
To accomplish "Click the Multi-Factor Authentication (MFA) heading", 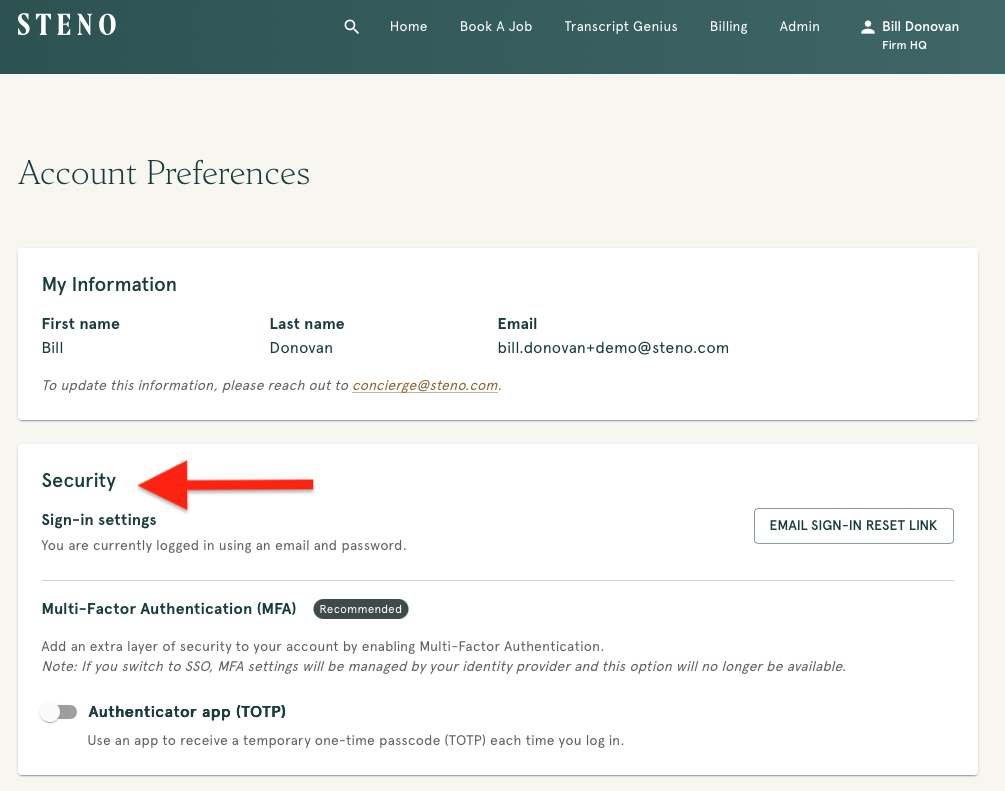I will 168,609.
